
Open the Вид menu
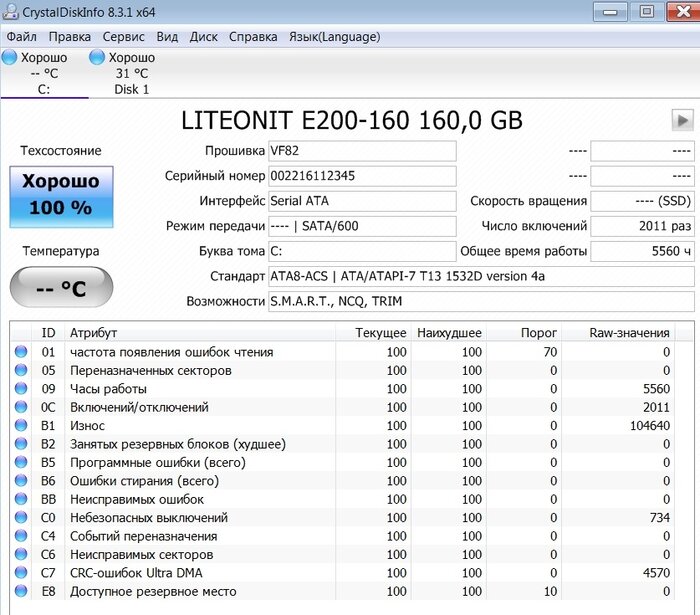click(x=167, y=37)
